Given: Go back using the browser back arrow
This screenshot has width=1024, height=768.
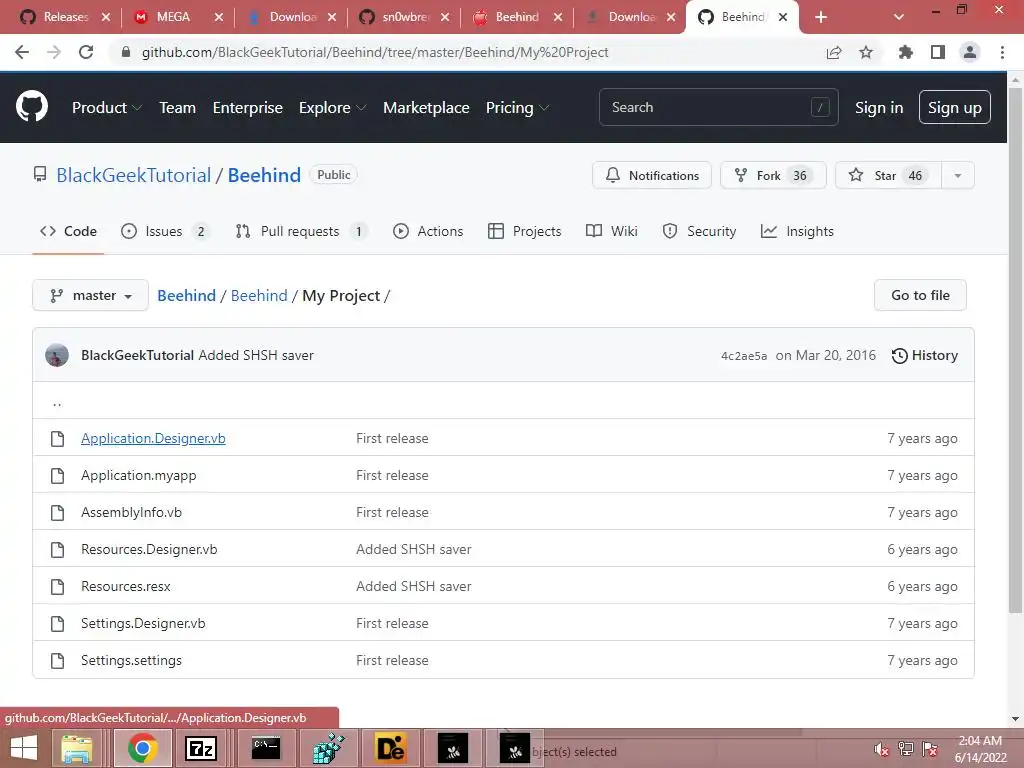Looking at the screenshot, I should [x=22, y=52].
